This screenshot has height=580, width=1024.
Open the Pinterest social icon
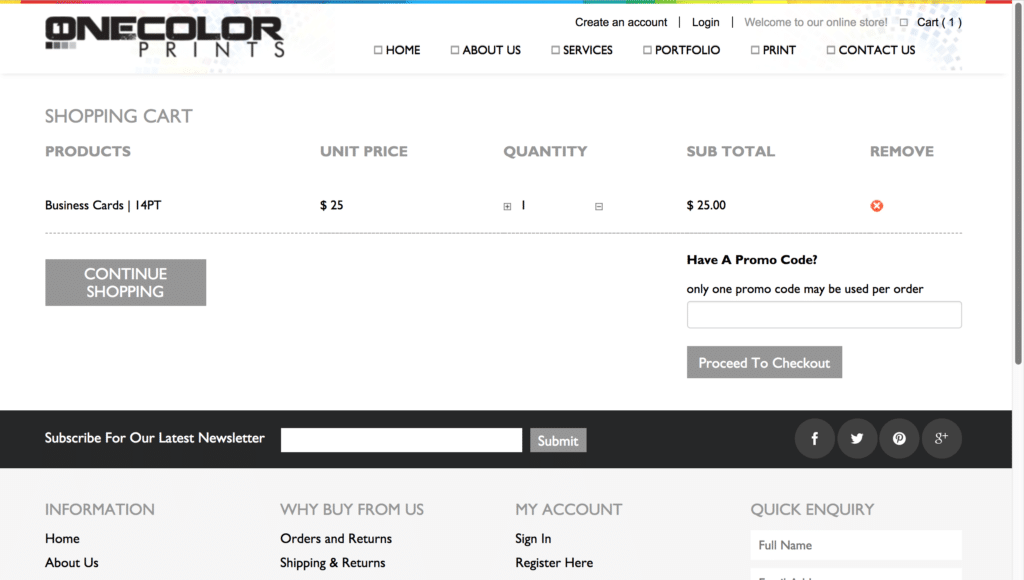[x=899, y=438]
